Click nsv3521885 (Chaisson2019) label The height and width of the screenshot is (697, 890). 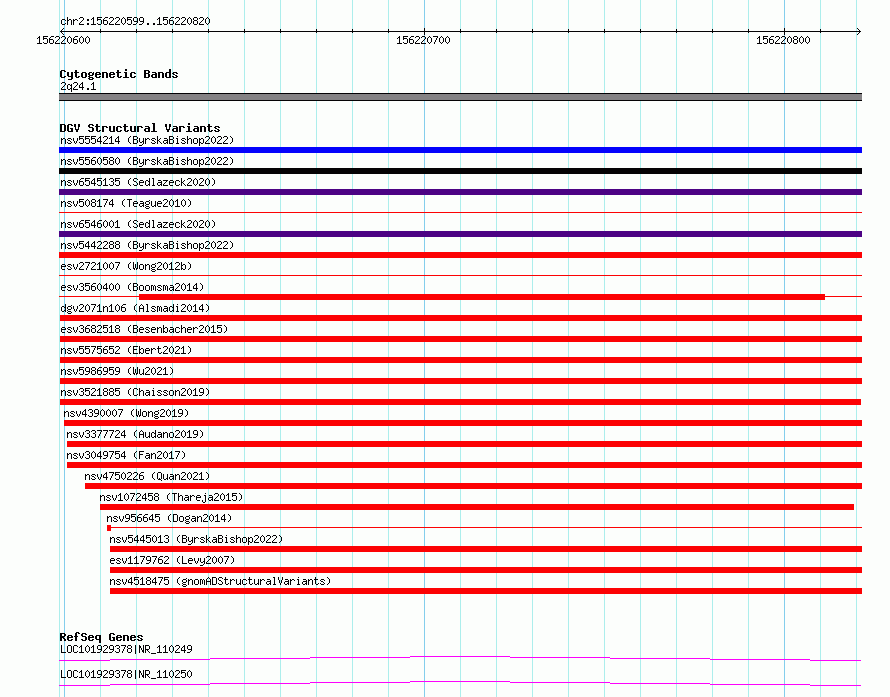point(135,392)
